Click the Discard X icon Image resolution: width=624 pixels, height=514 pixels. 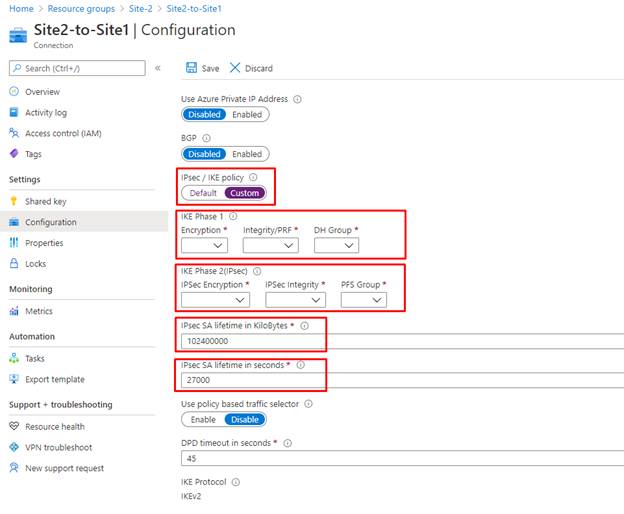tap(235, 68)
